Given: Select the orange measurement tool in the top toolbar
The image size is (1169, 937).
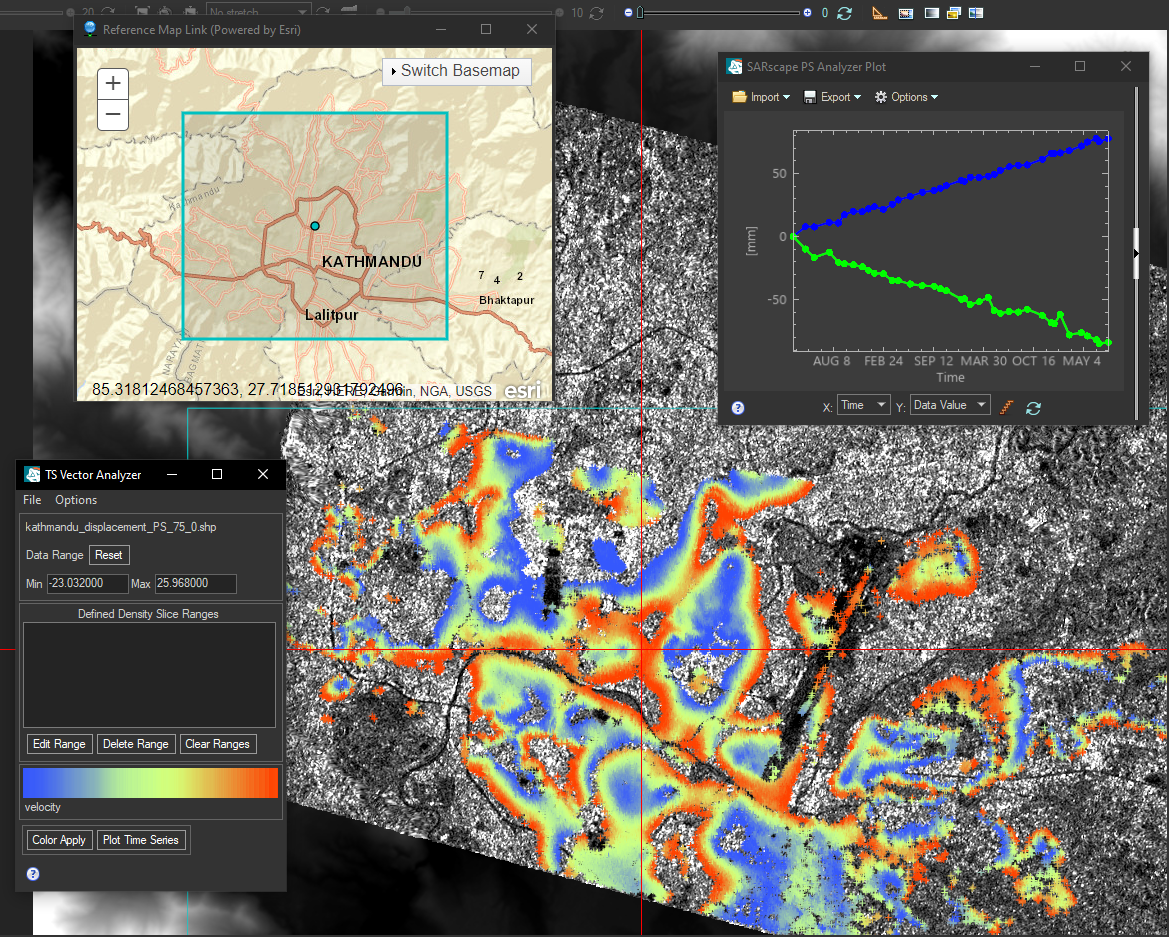Looking at the screenshot, I should click(x=879, y=13).
